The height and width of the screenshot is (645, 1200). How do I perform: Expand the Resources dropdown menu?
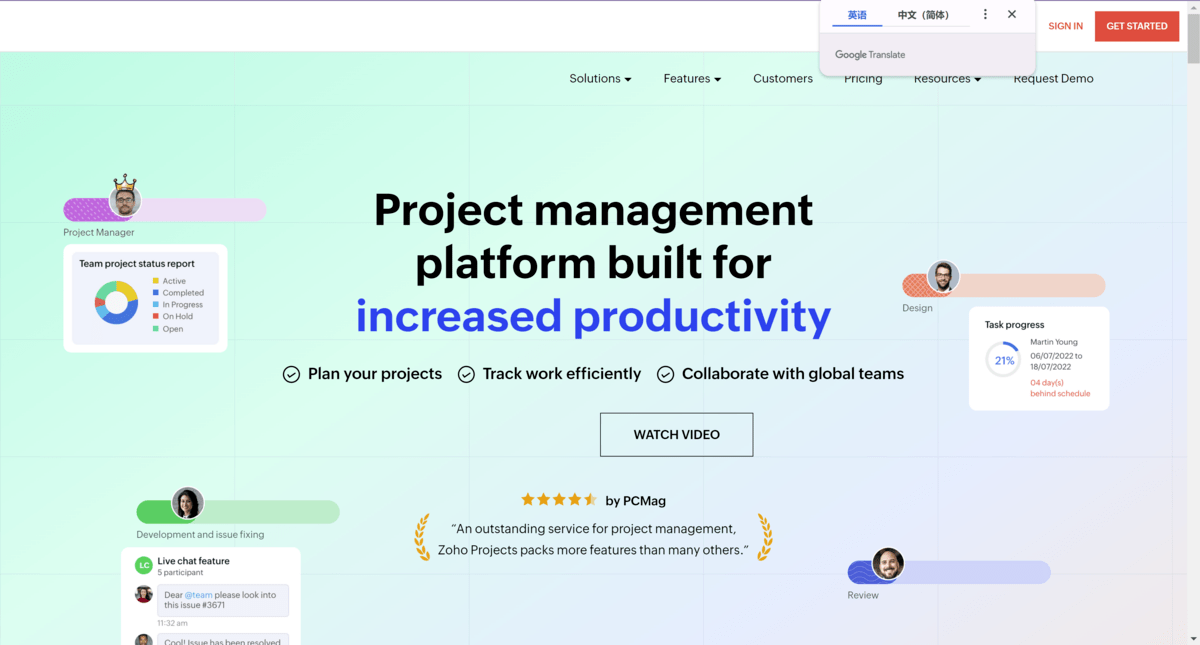pyautogui.click(x=947, y=79)
